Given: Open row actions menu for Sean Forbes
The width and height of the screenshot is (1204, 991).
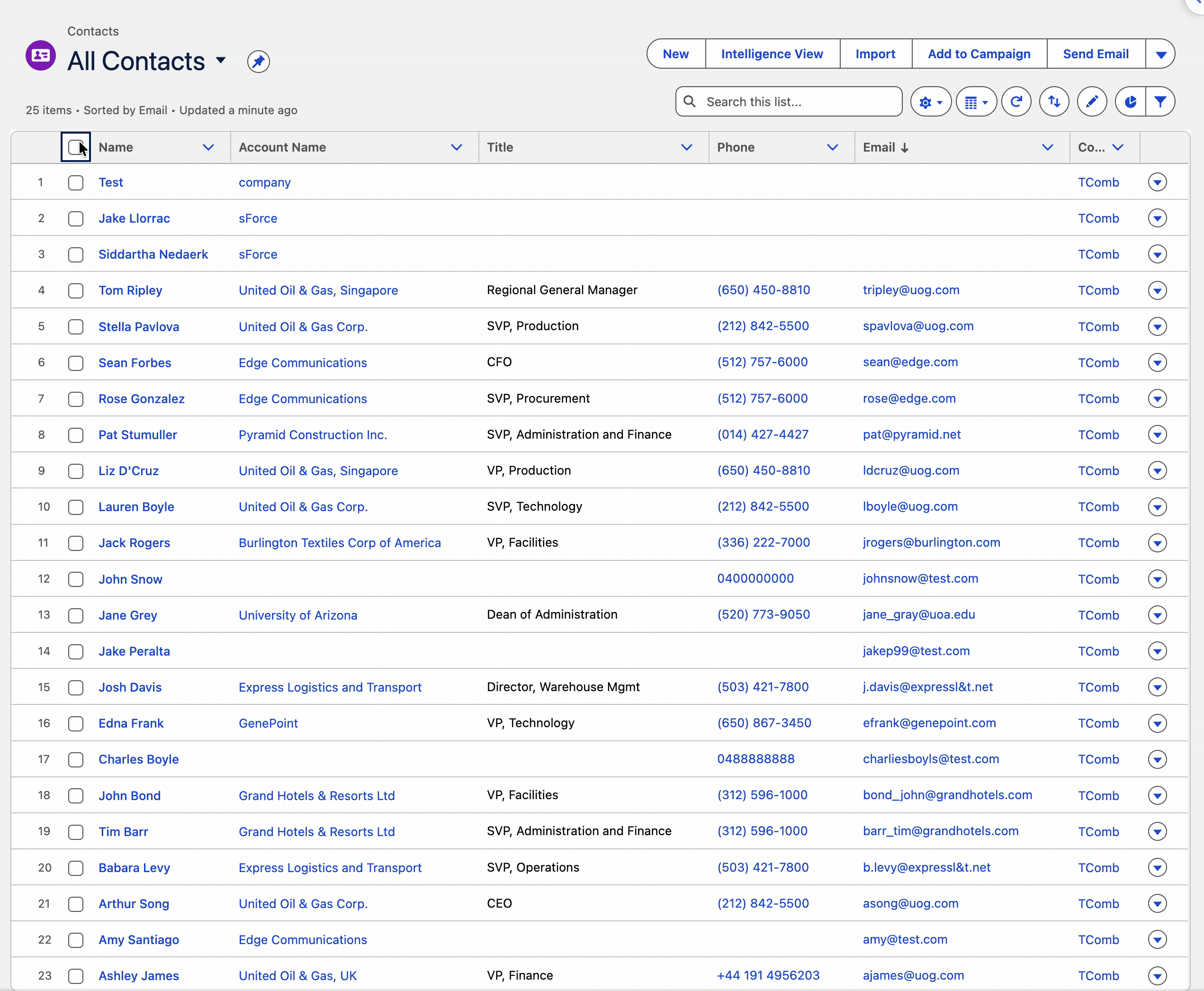Looking at the screenshot, I should coord(1157,362).
